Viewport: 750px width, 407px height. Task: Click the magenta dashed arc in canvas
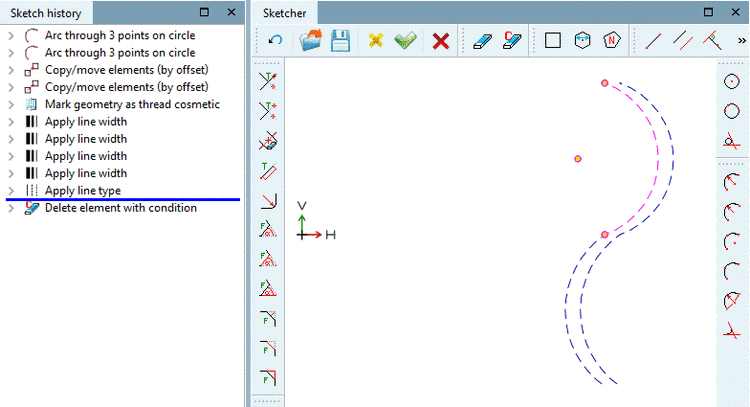coord(659,158)
